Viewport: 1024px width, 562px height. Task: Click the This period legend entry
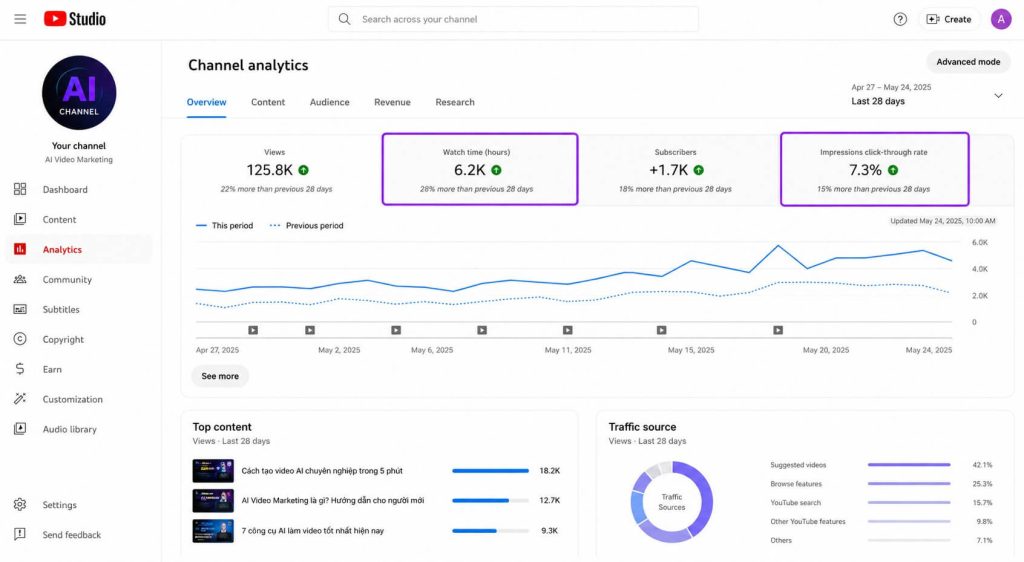pos(225,225)
